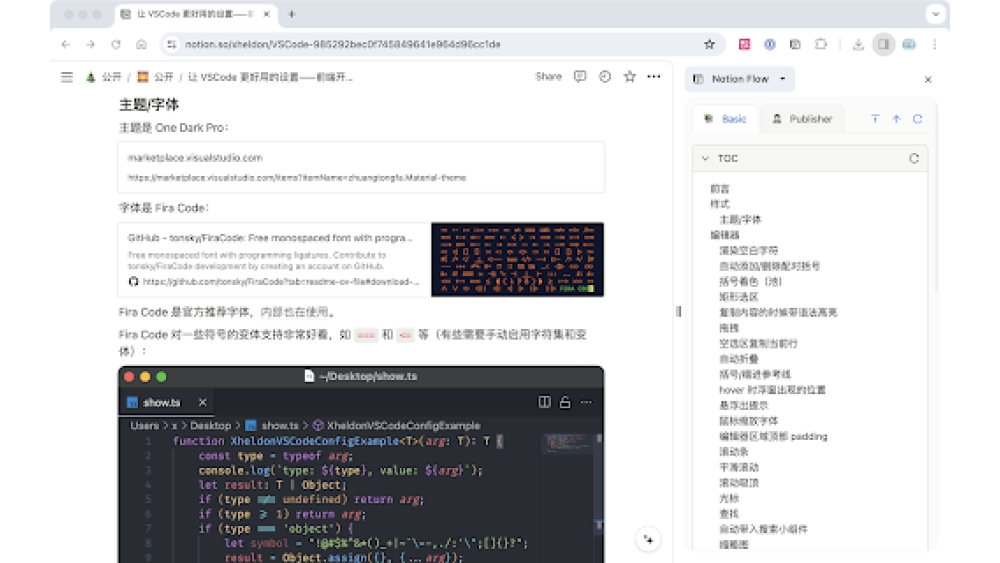
Task: Open new browser tab
Action: point(291,14)
